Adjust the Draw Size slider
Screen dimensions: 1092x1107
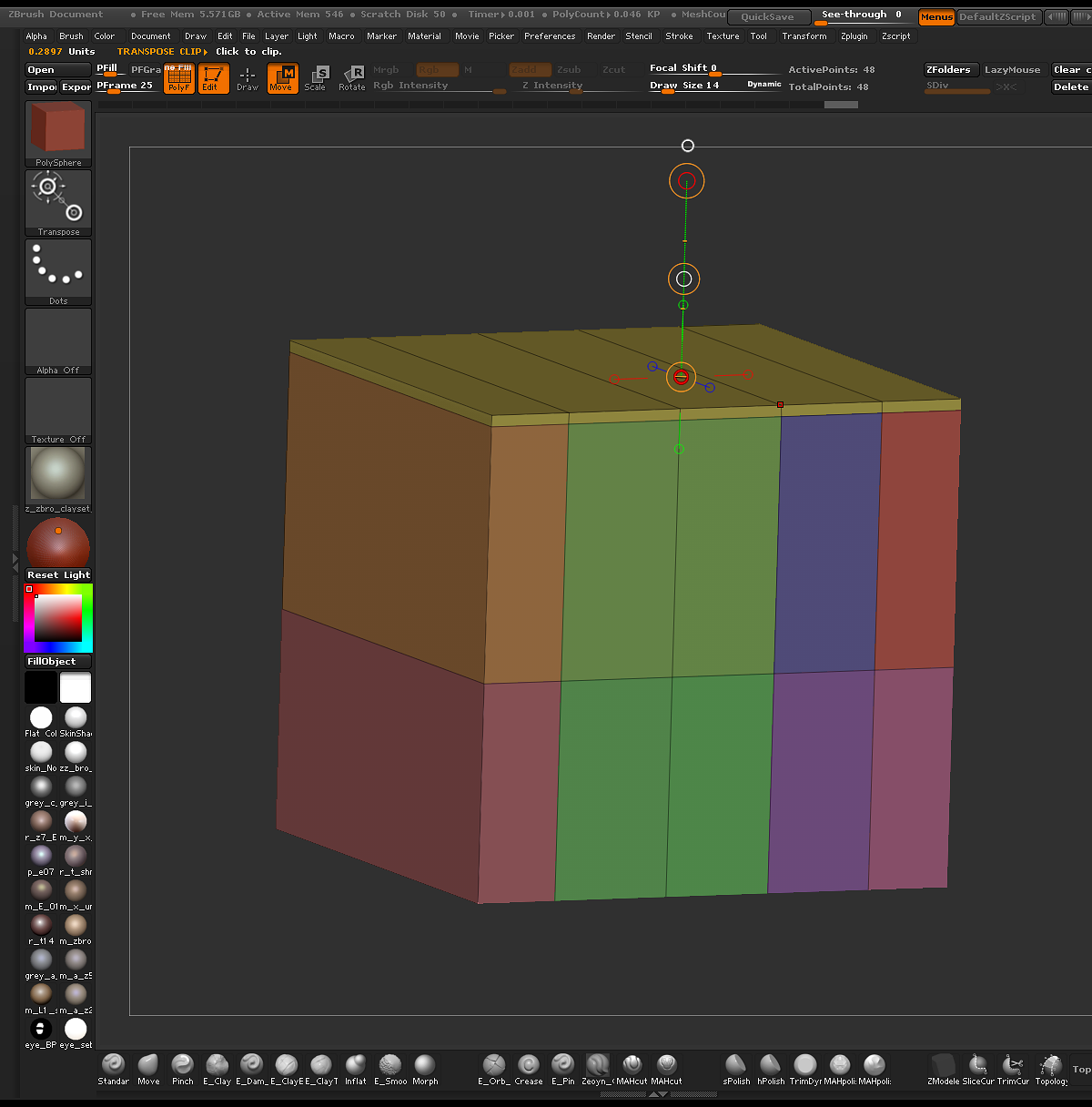[x=715, y=86]
